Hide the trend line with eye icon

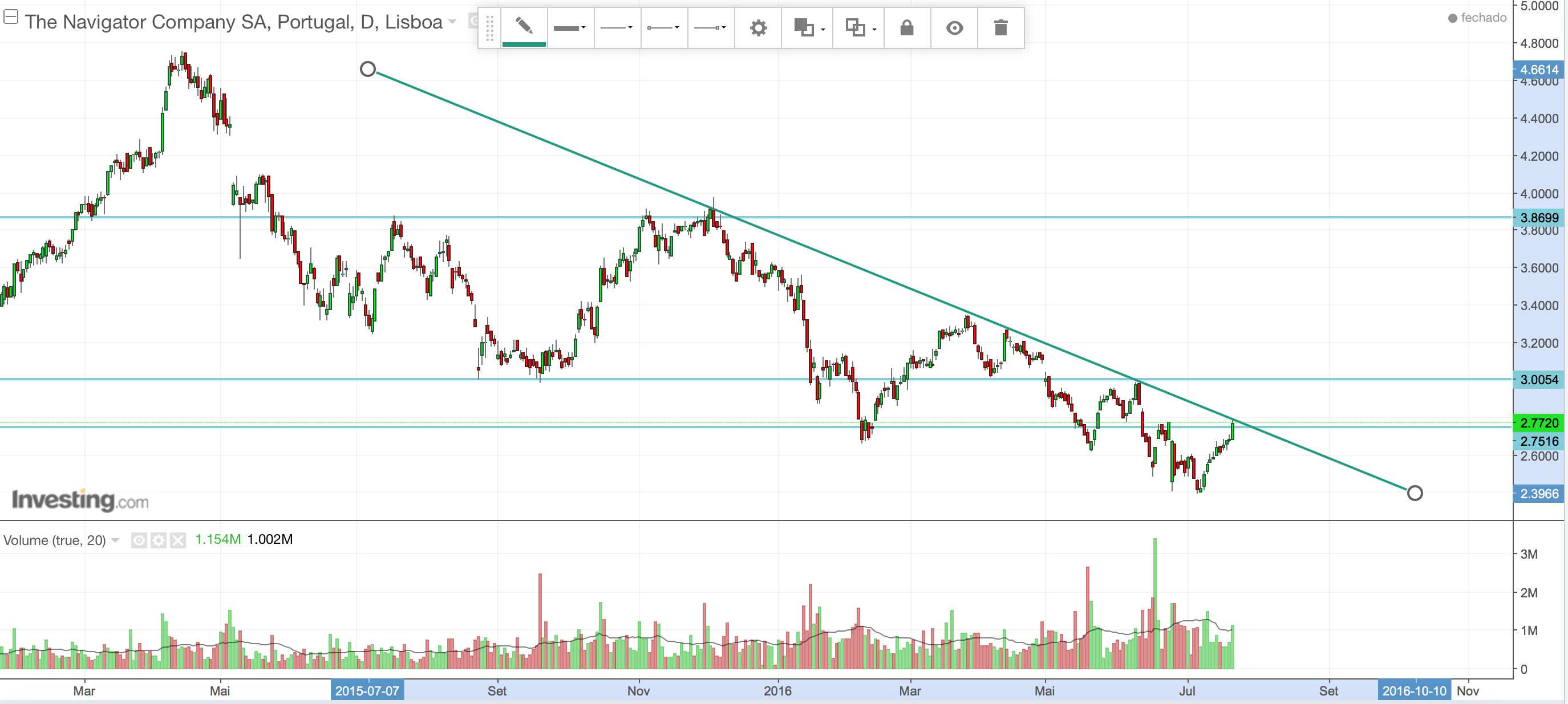(954, 27)
